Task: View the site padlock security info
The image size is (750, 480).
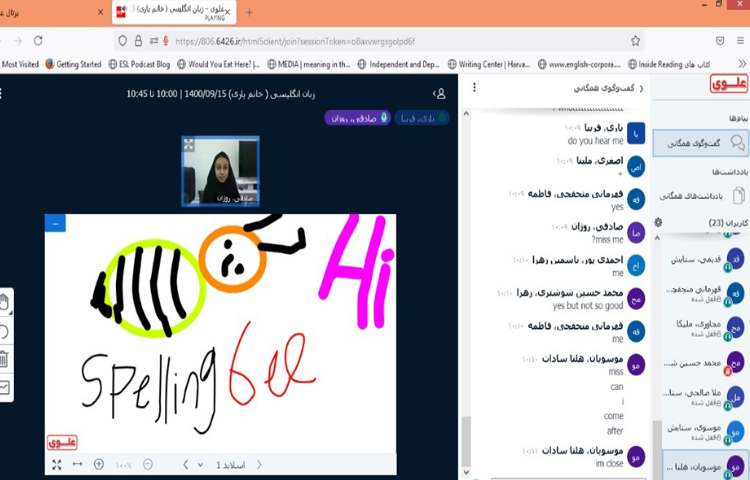Action: coord(138,41)
